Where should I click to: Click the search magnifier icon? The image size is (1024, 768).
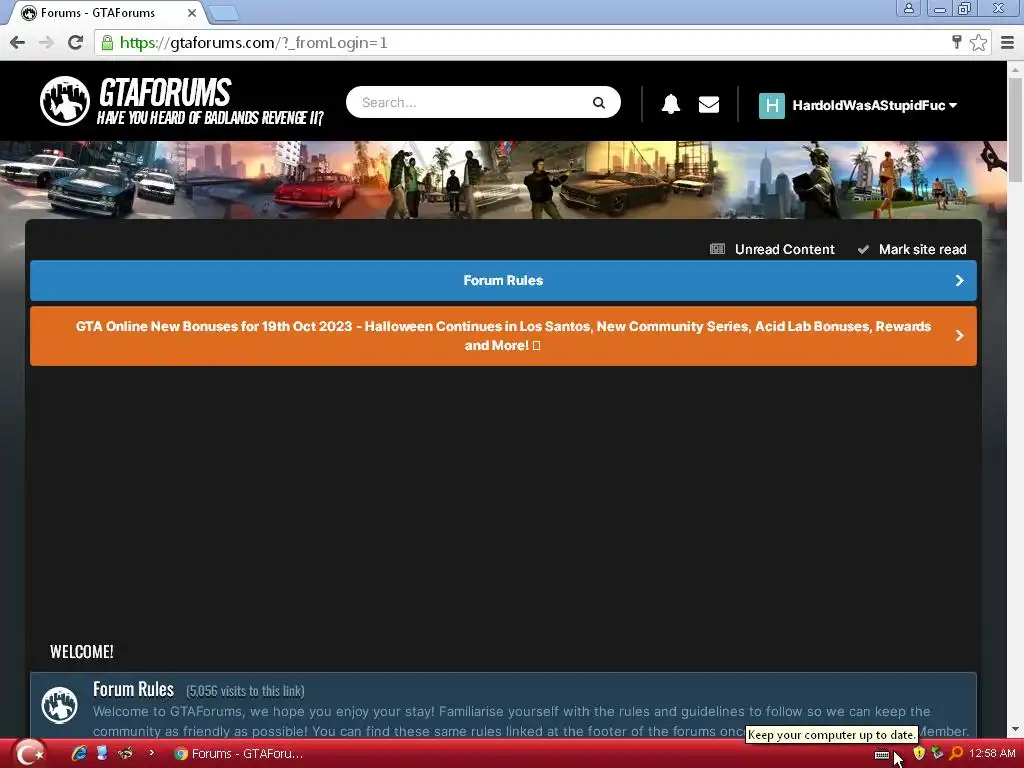598,103
